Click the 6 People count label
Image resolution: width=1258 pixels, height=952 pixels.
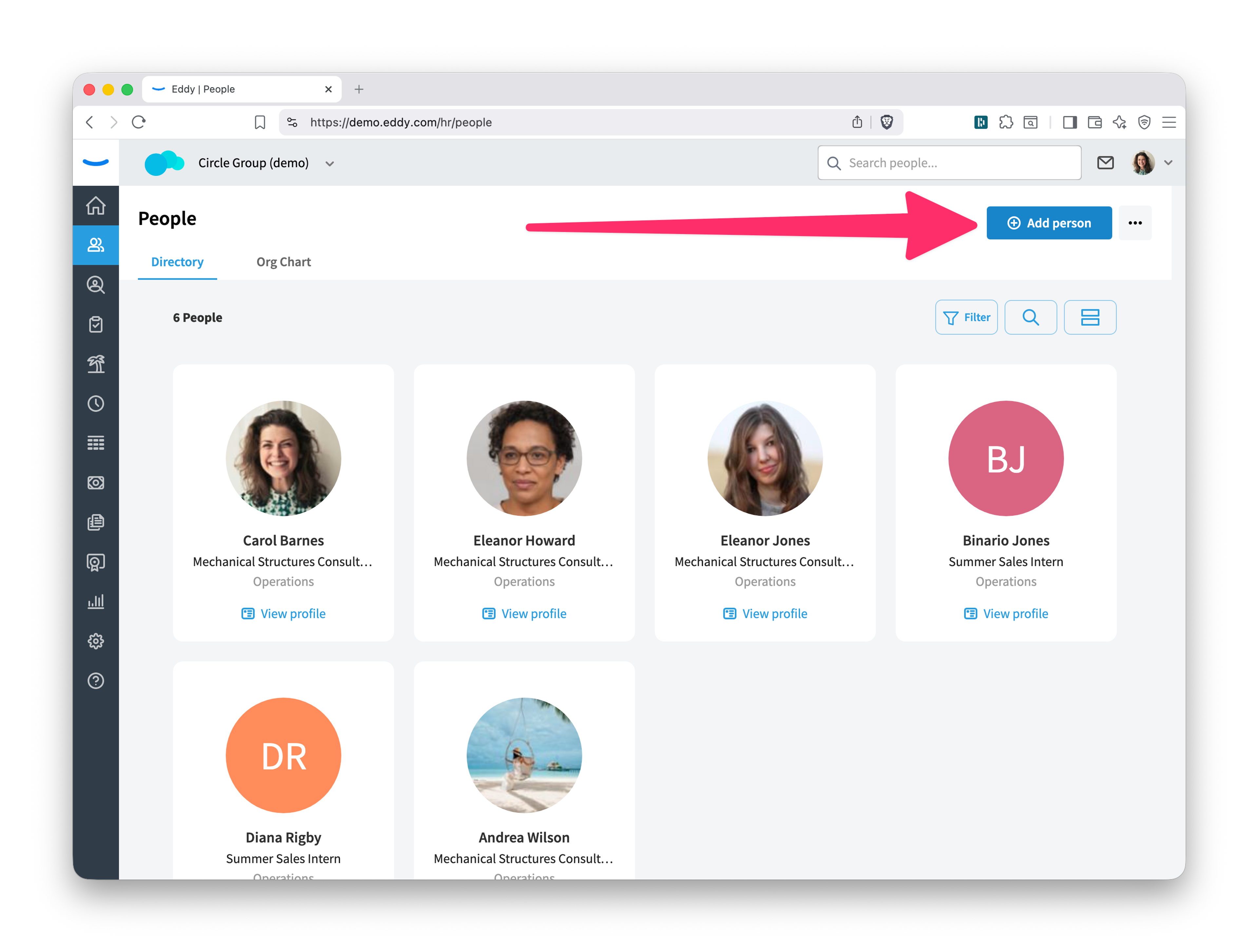197,317
